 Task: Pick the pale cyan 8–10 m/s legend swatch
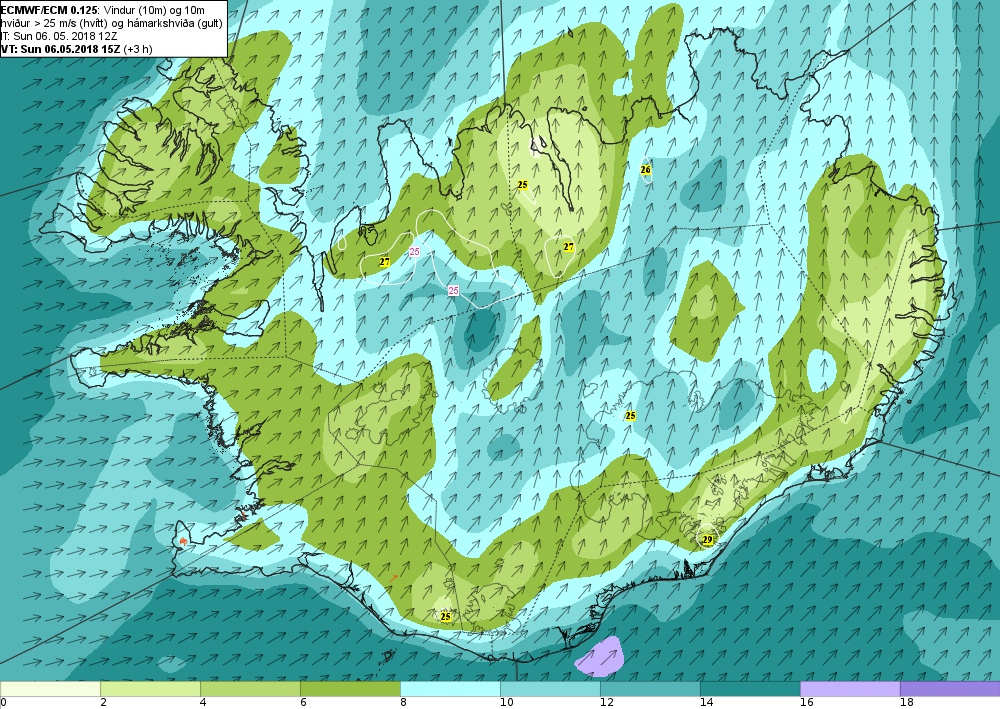pyautogui.click(x=450, y=689)
